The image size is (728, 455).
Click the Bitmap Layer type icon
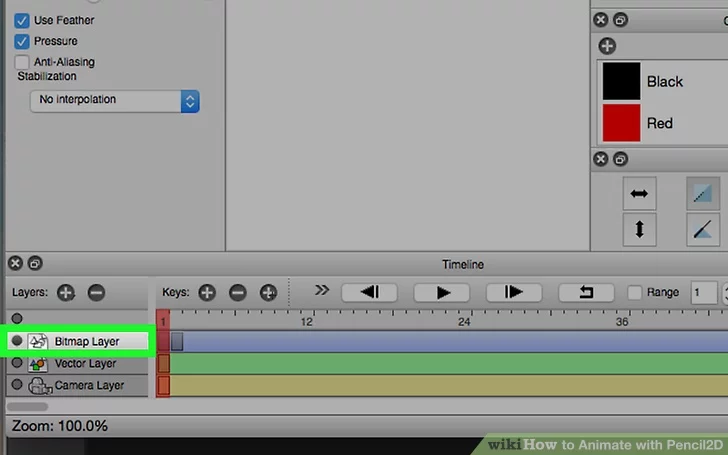pos(38,341)
